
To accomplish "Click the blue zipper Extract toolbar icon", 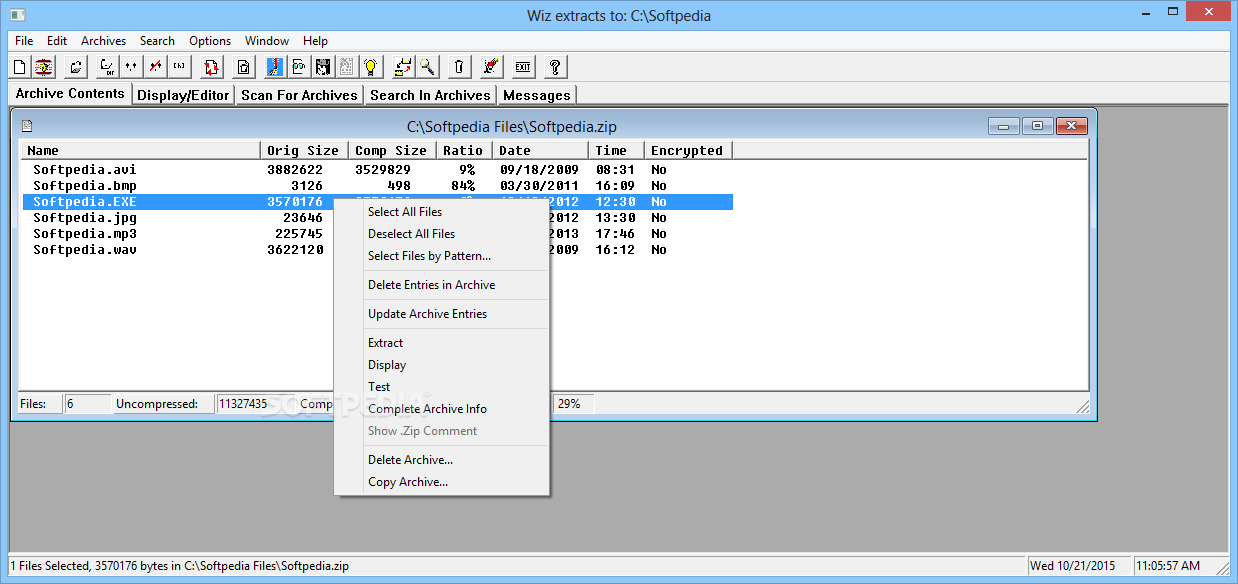I will tap(274, 67).
